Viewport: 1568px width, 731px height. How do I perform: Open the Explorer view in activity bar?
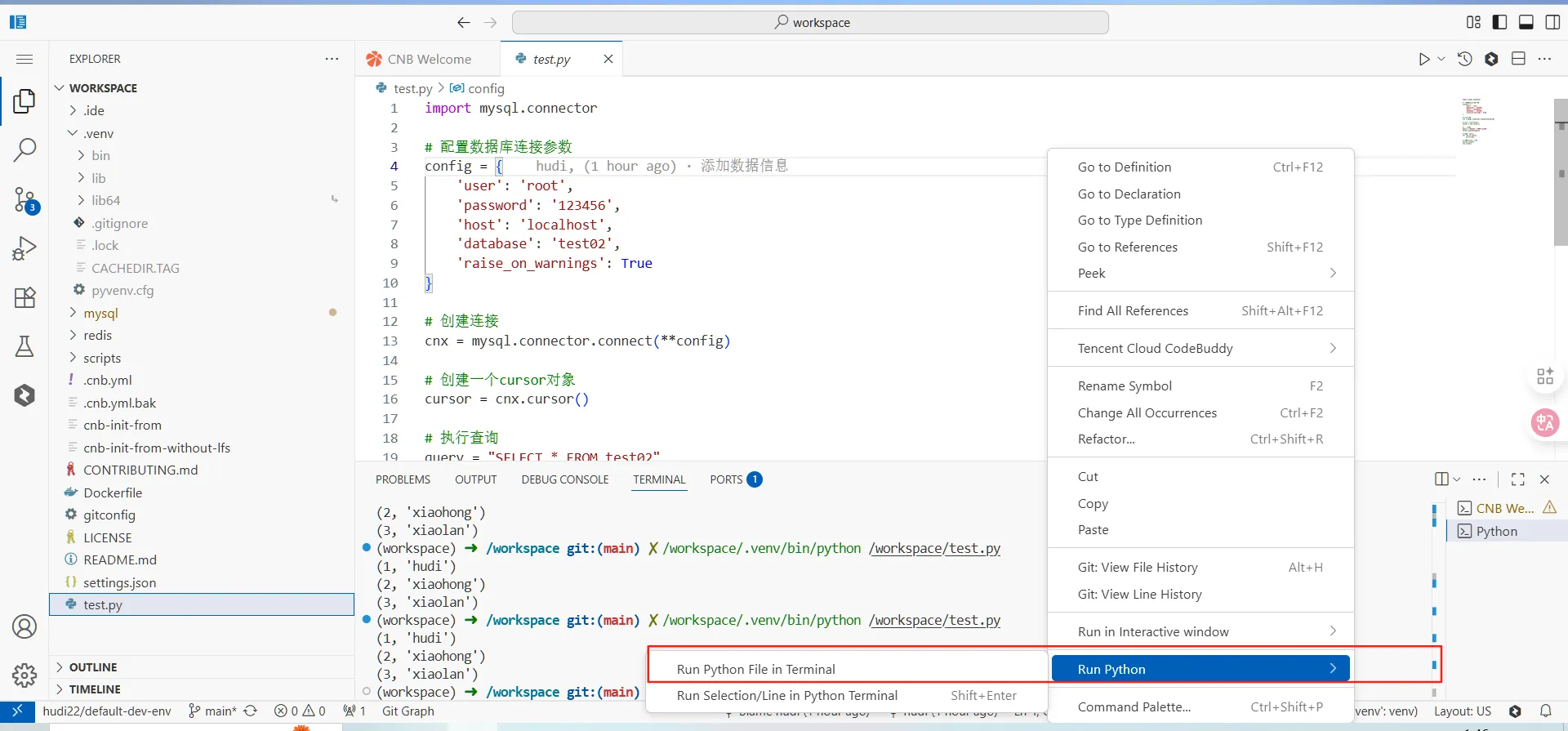pos(24,101)
